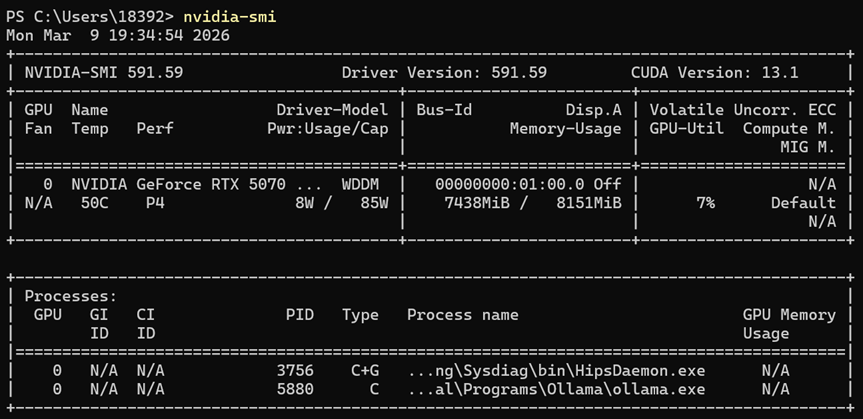
Task: Click the Pwr:Usage/Cap header
Action: (328, 129)
